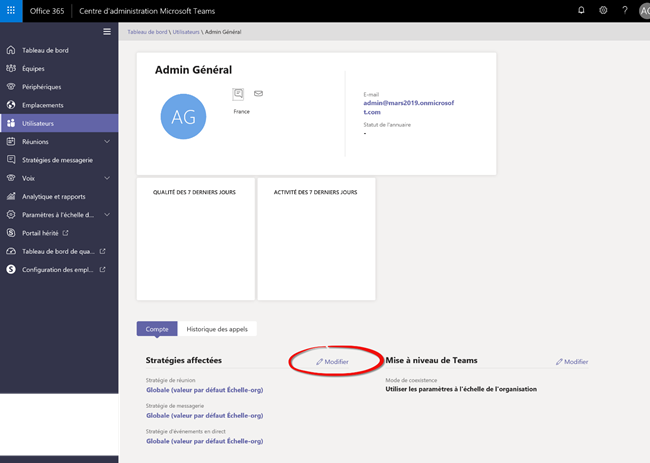Click 'Utiliser les paramètres à l'échelle de l'organisation' text

tap(461, 389)
